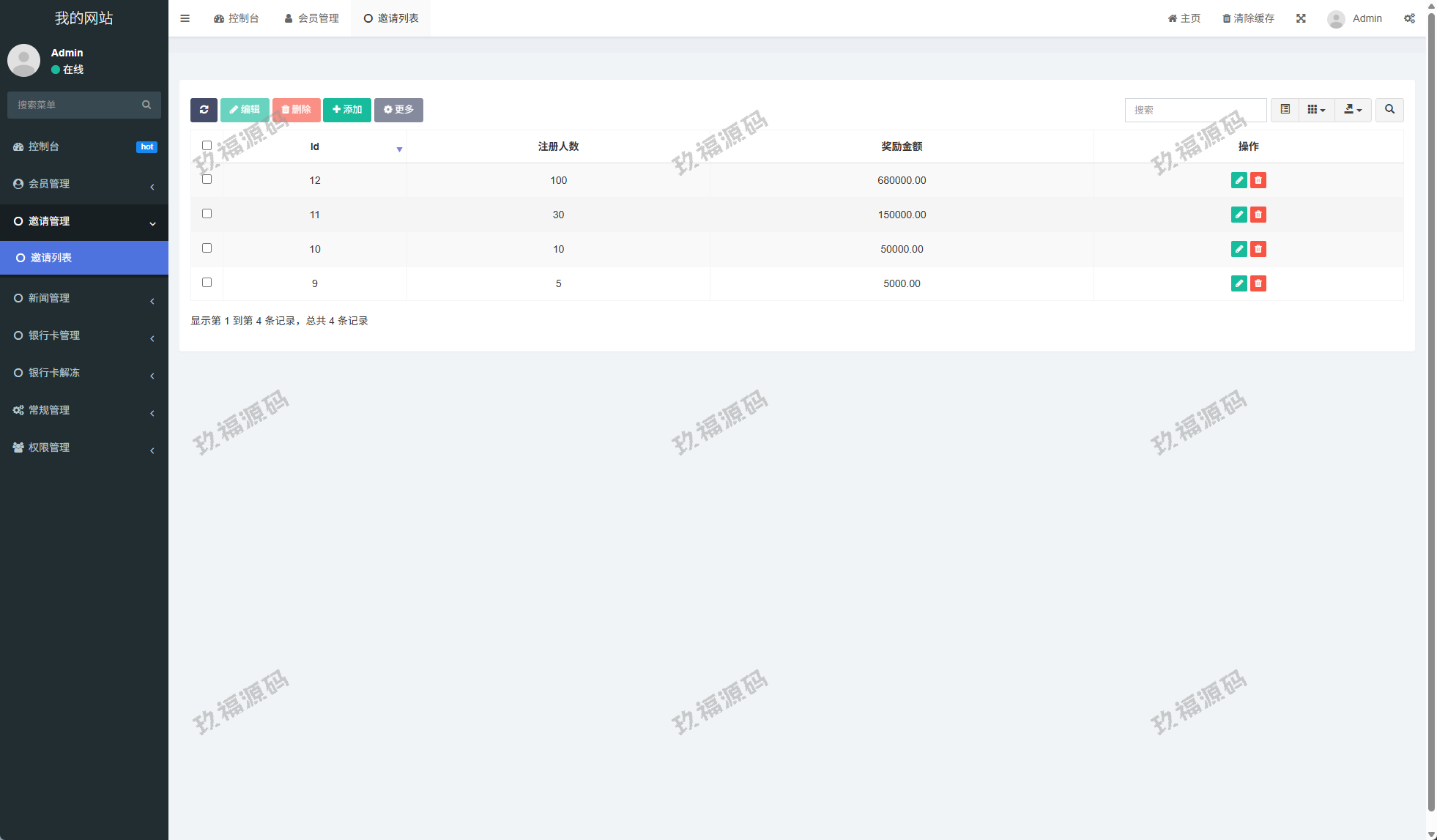The height and width of the screenshot is (840, 1437).
Task: Click red delete icon for row 9
Action: (1258, 283)
